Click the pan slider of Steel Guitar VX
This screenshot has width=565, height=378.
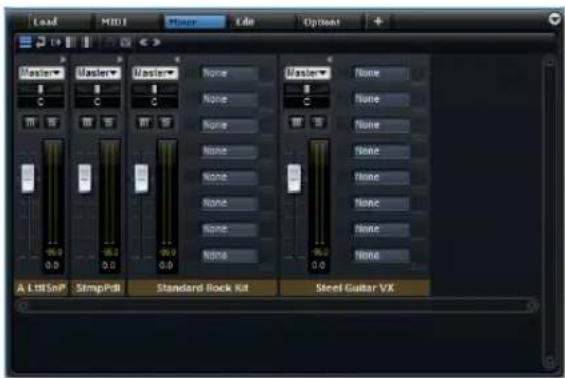(x=307, y=89)
